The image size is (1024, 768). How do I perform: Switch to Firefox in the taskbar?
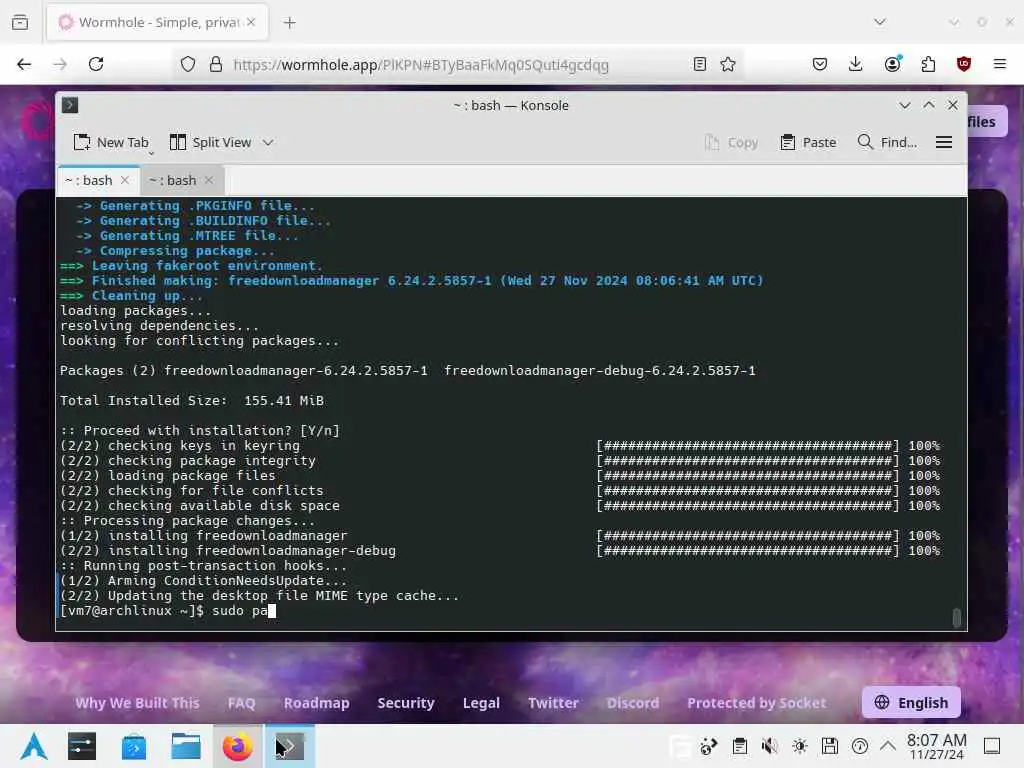(238, 746)
